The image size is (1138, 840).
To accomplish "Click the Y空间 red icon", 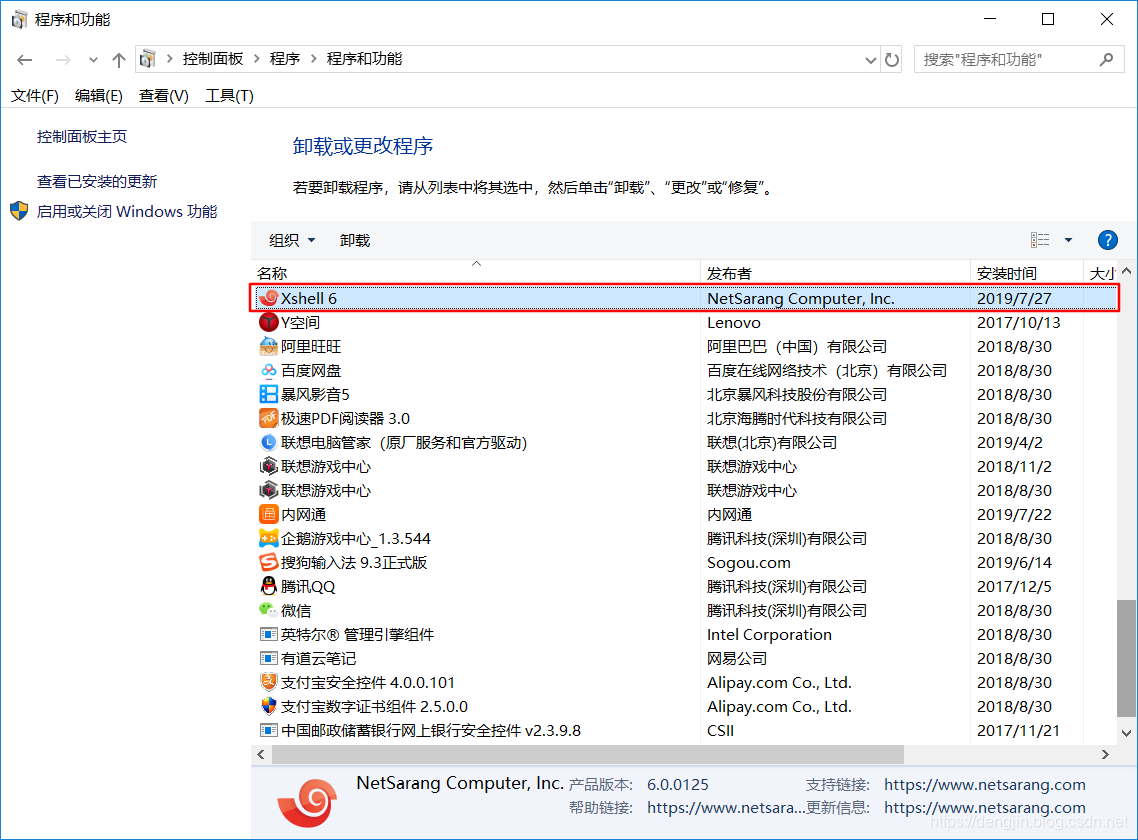I will 269,322.
